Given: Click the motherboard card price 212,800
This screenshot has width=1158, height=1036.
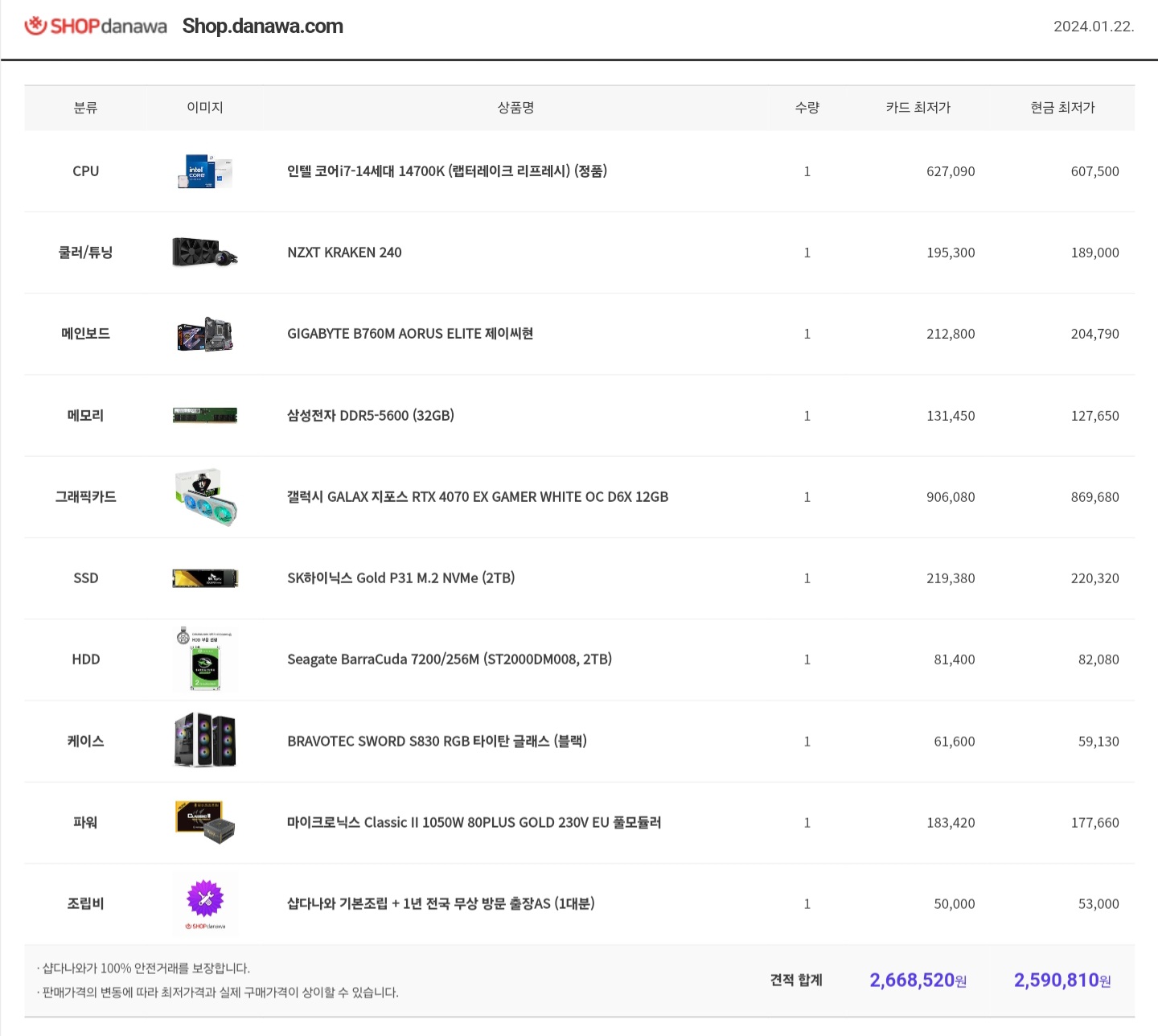Looking at the screenshot, I should [x=951, y=334].
